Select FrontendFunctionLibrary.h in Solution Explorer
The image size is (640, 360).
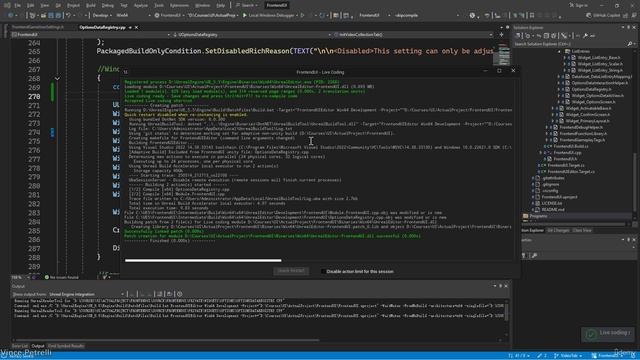pyautogui.click(x=582, y=133)
